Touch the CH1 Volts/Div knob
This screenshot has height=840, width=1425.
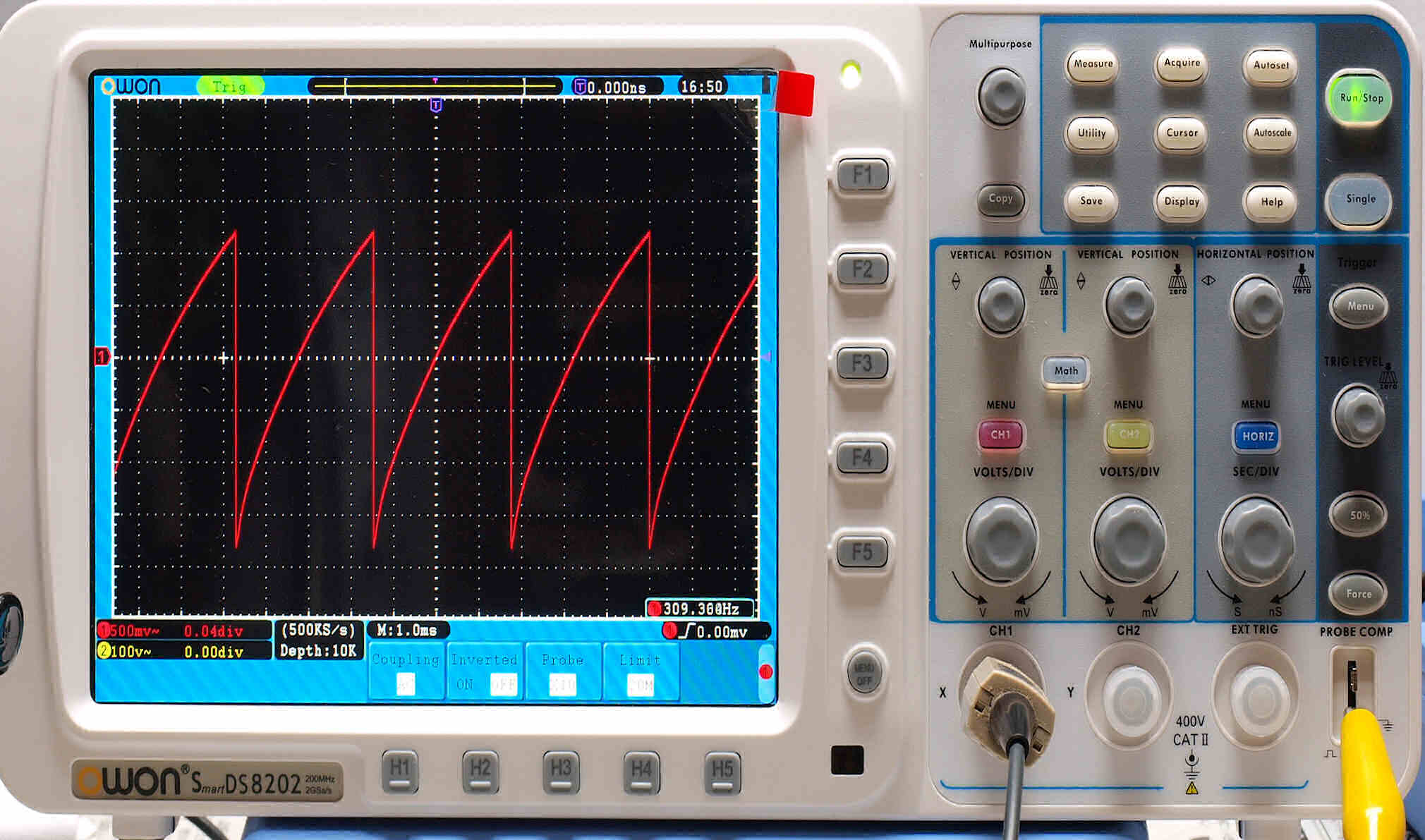[x=1001, y=540]
